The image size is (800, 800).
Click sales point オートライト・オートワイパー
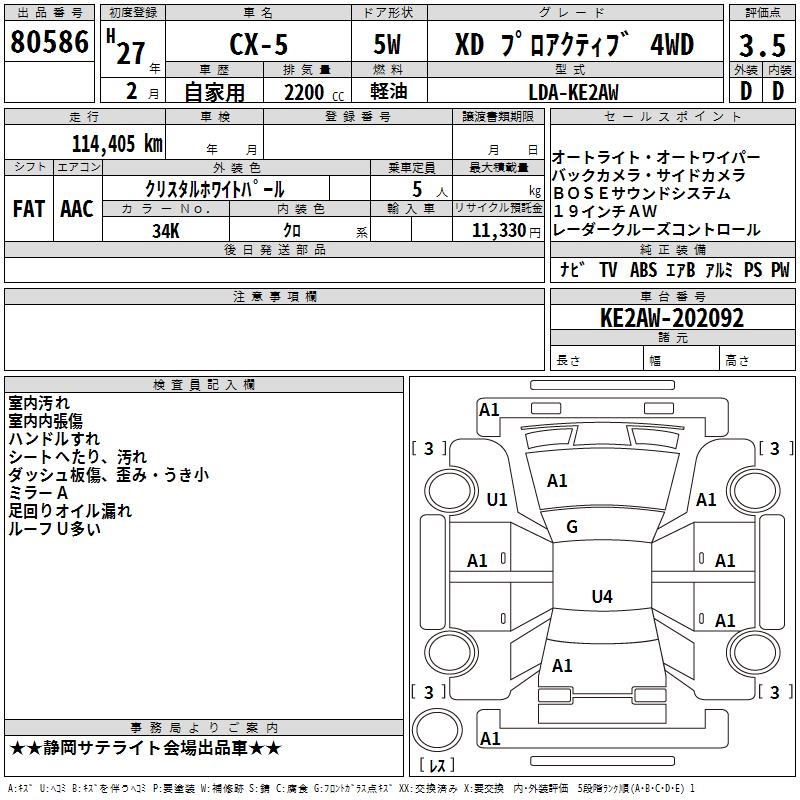[x=656, y=157]
